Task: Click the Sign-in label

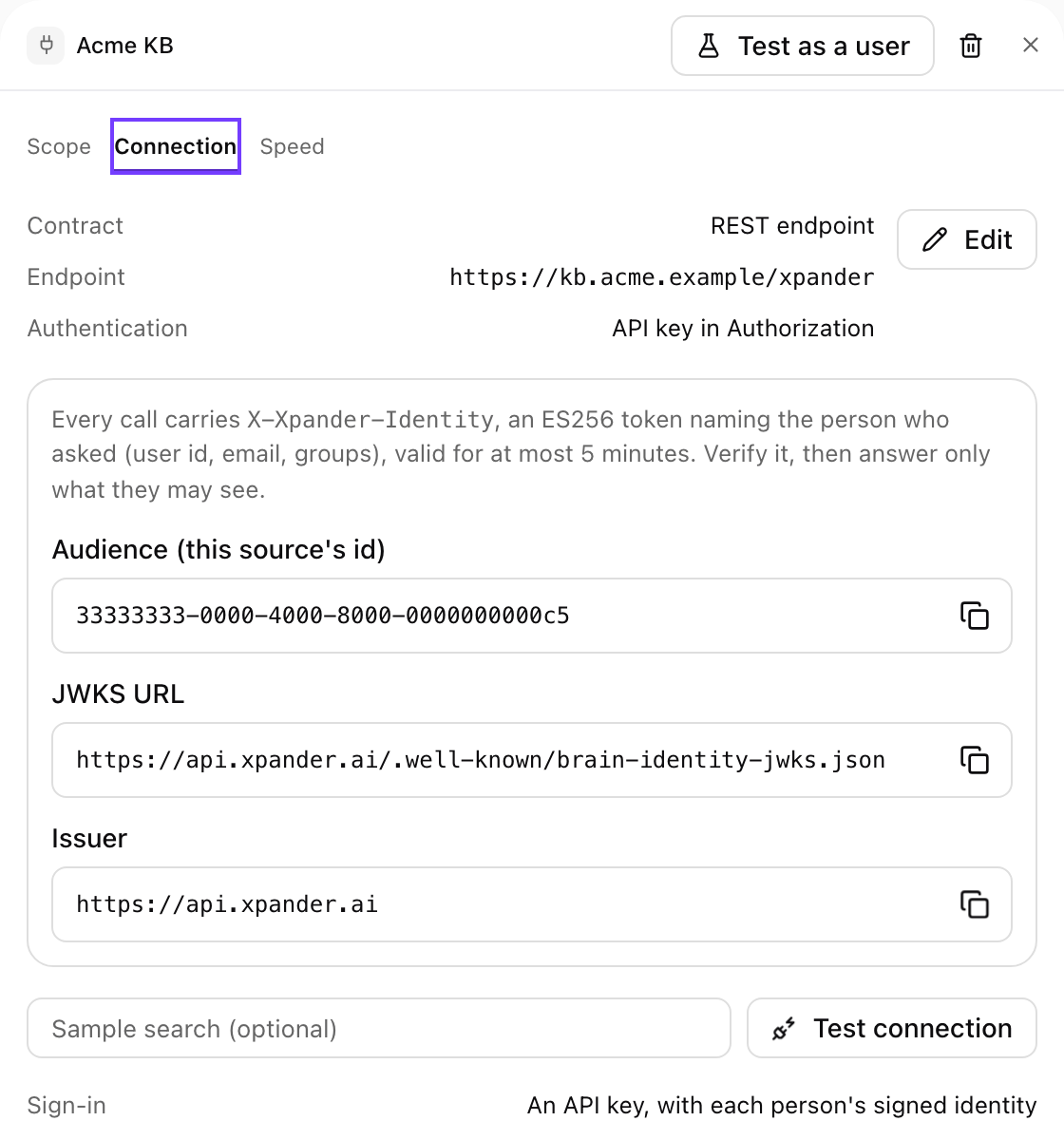Action: coord(66,1106)
